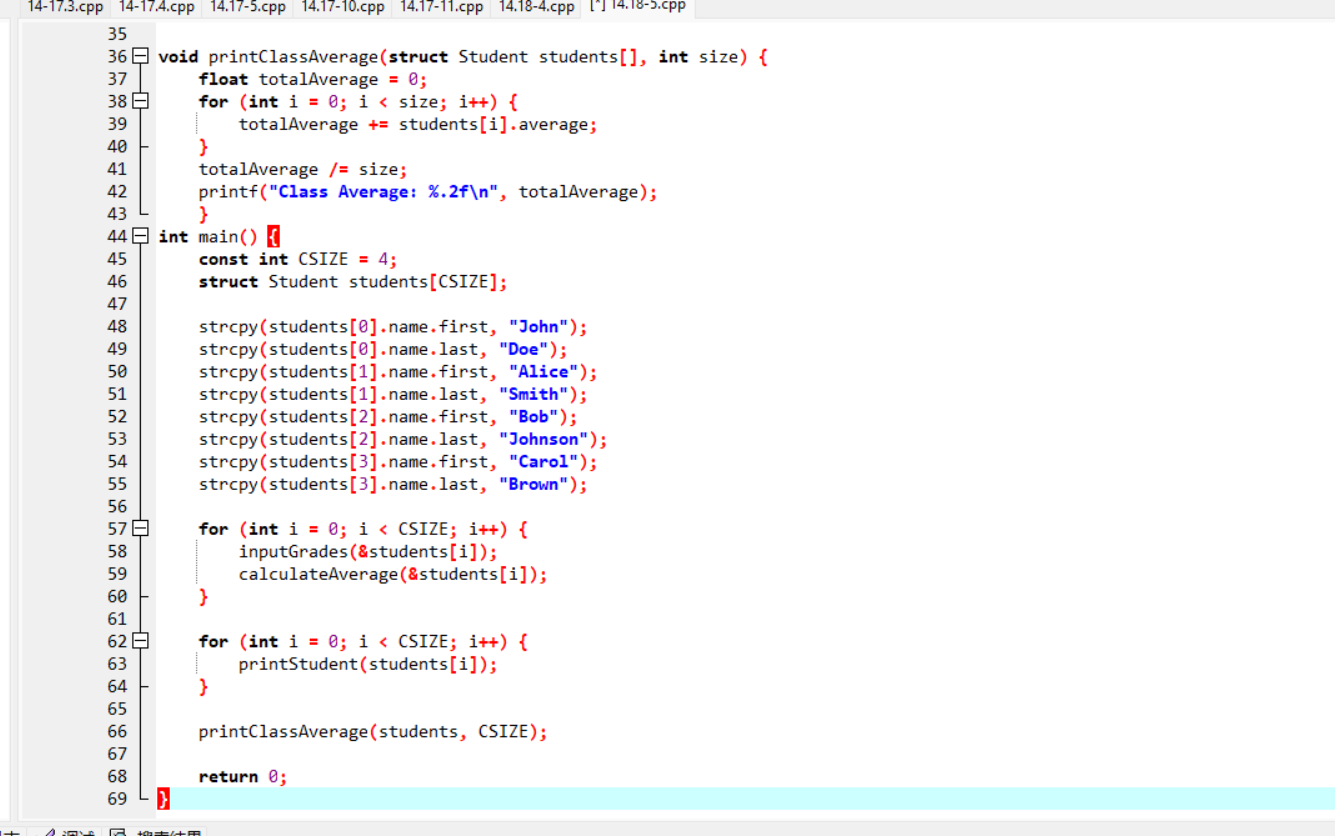Click the "Carol" string literal
1335x836 pixels.
[543, 462]
